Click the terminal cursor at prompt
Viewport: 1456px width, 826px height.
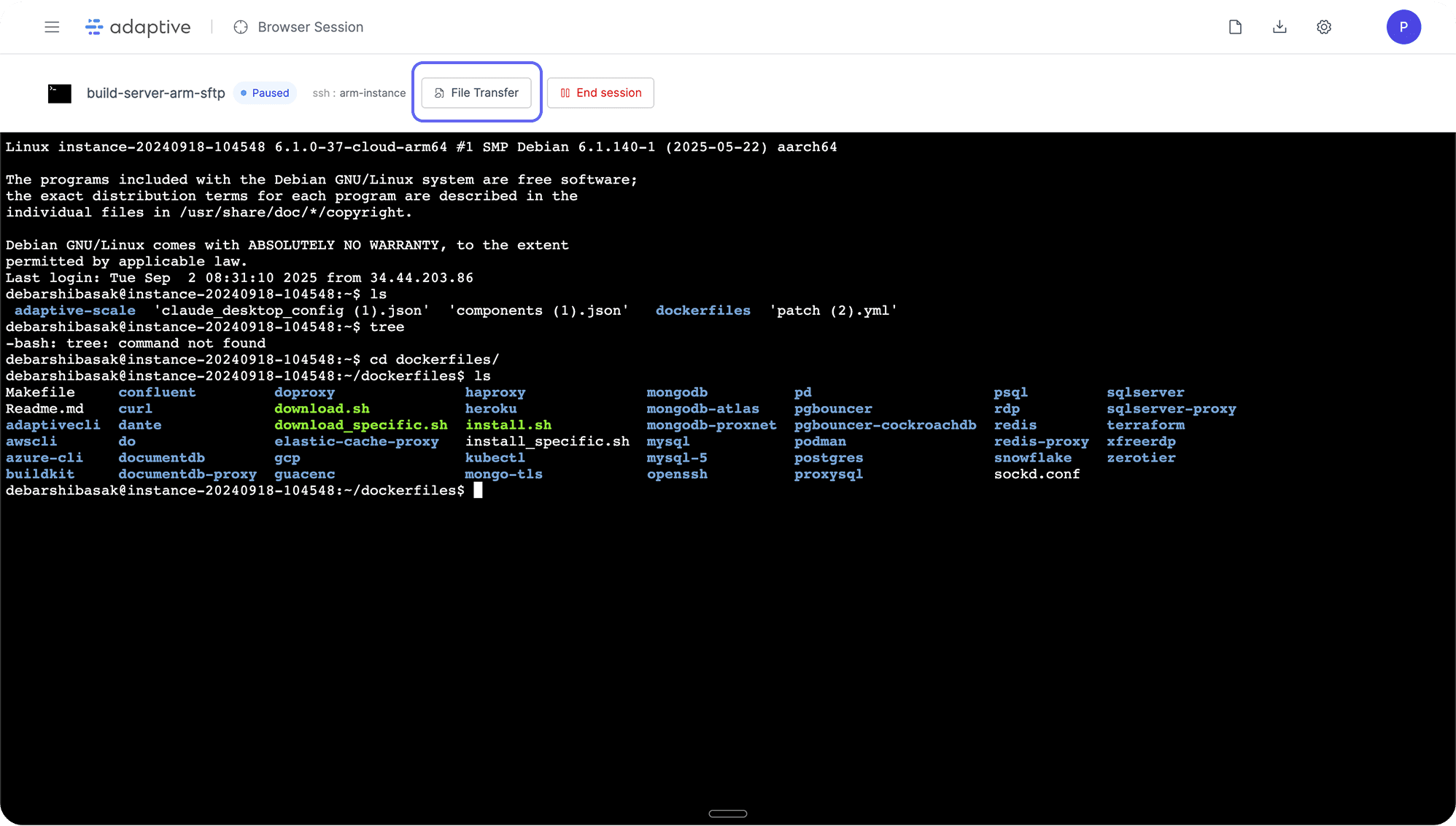[x=478, y=491]
